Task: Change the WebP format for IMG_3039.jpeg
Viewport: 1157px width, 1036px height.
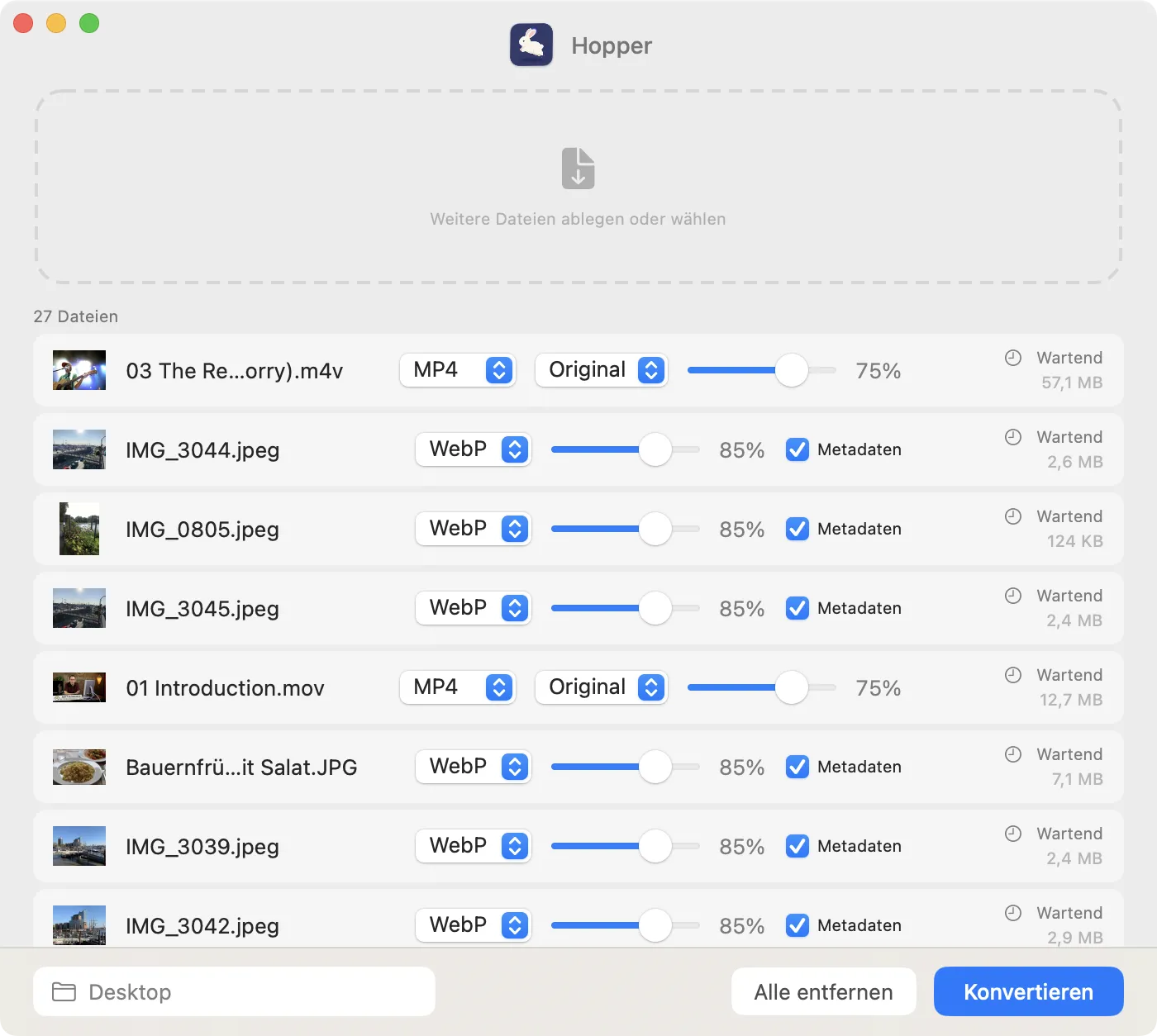Action: coord(473,846)
